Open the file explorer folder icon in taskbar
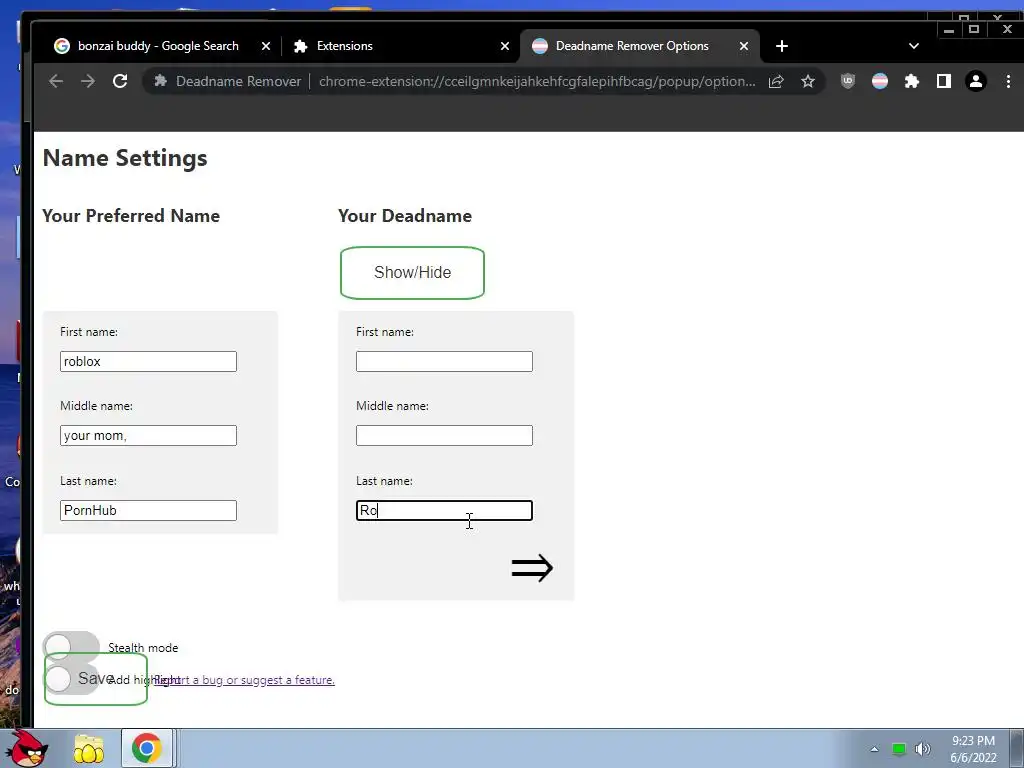Viewport: 1024px width, 768px height. (89, 748)
